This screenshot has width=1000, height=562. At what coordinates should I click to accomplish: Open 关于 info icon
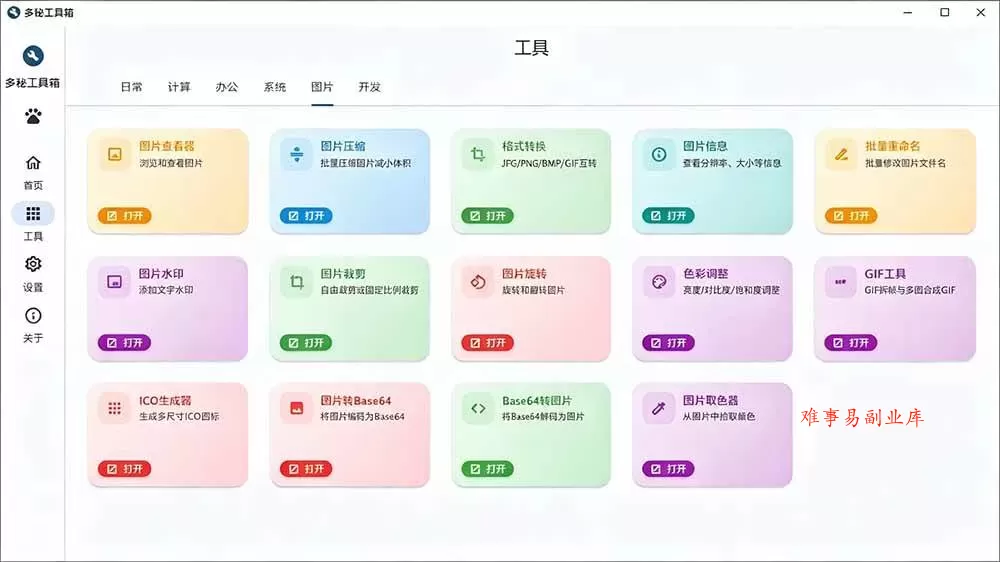[x=33, y=316]
